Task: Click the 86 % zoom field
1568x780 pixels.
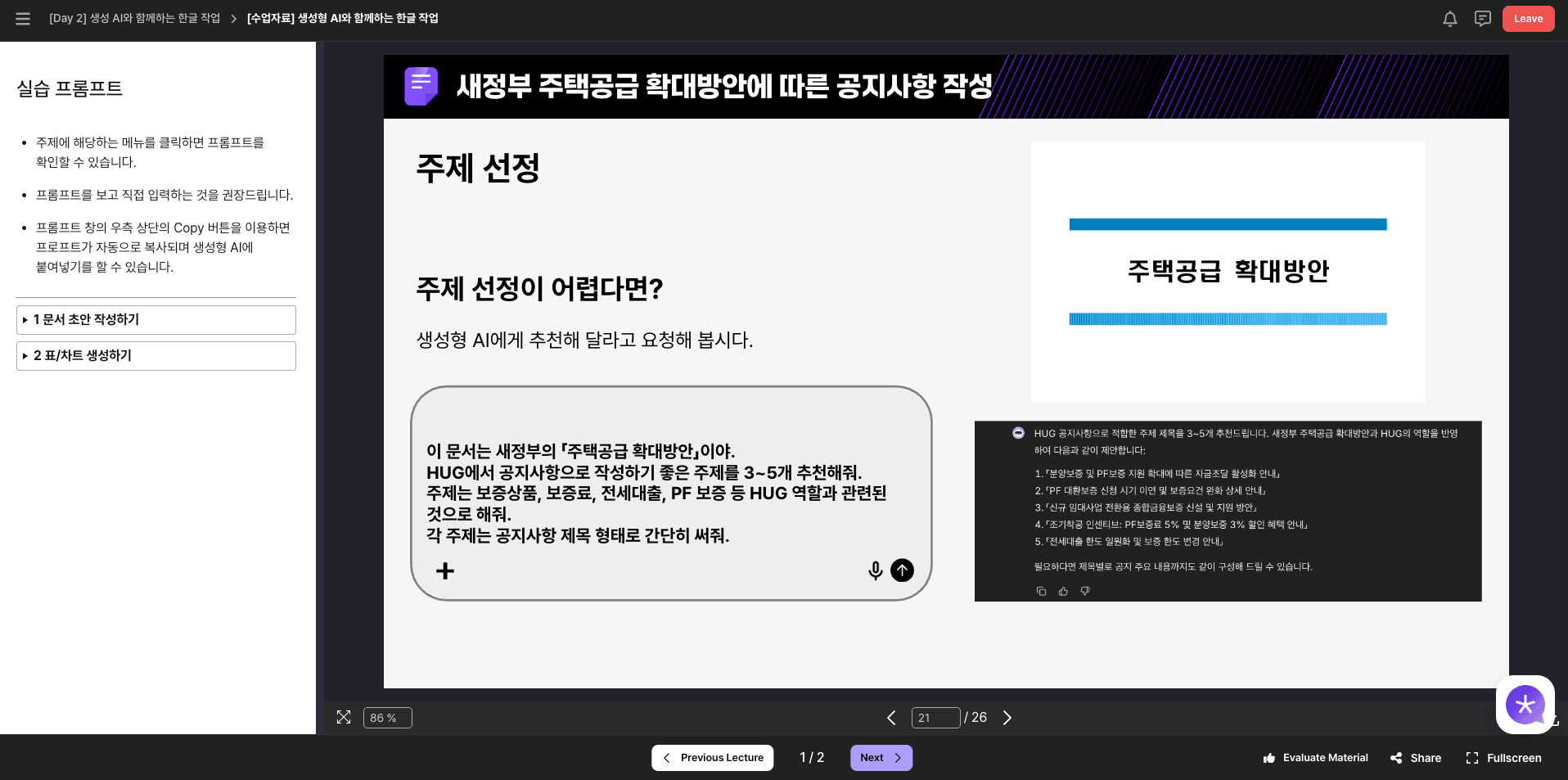Action: (x=387, y=718)
